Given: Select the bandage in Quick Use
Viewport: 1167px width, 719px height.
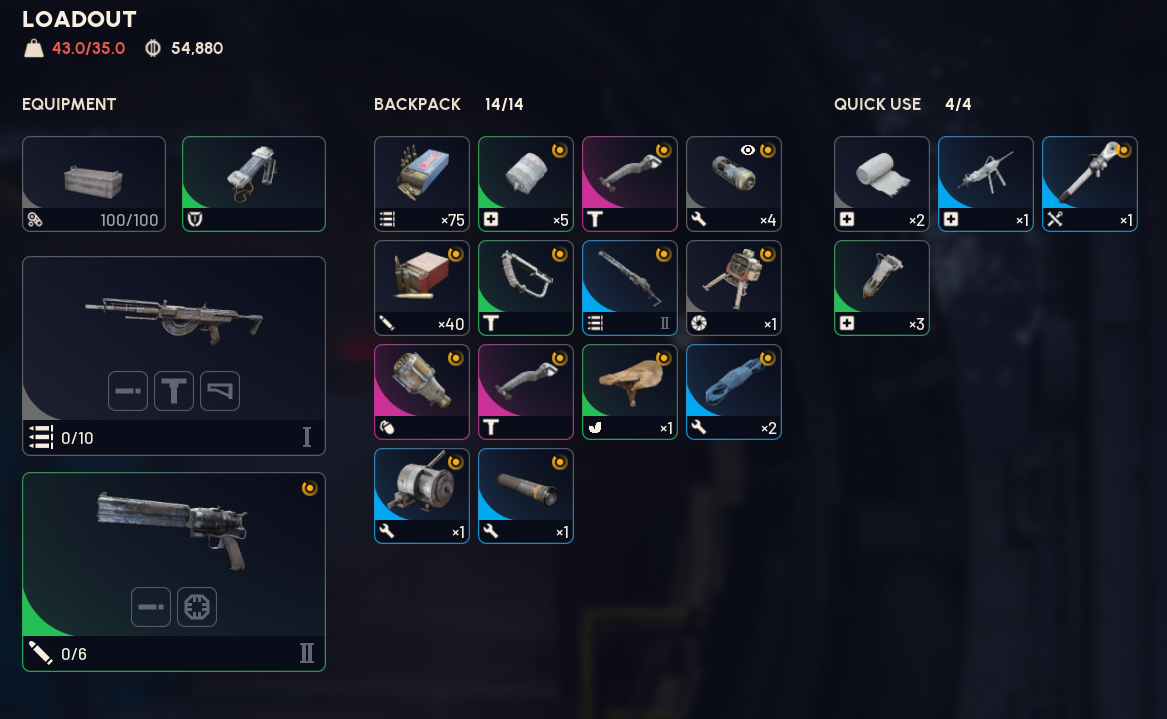Looking at the screenshot, I should (881, 184).
